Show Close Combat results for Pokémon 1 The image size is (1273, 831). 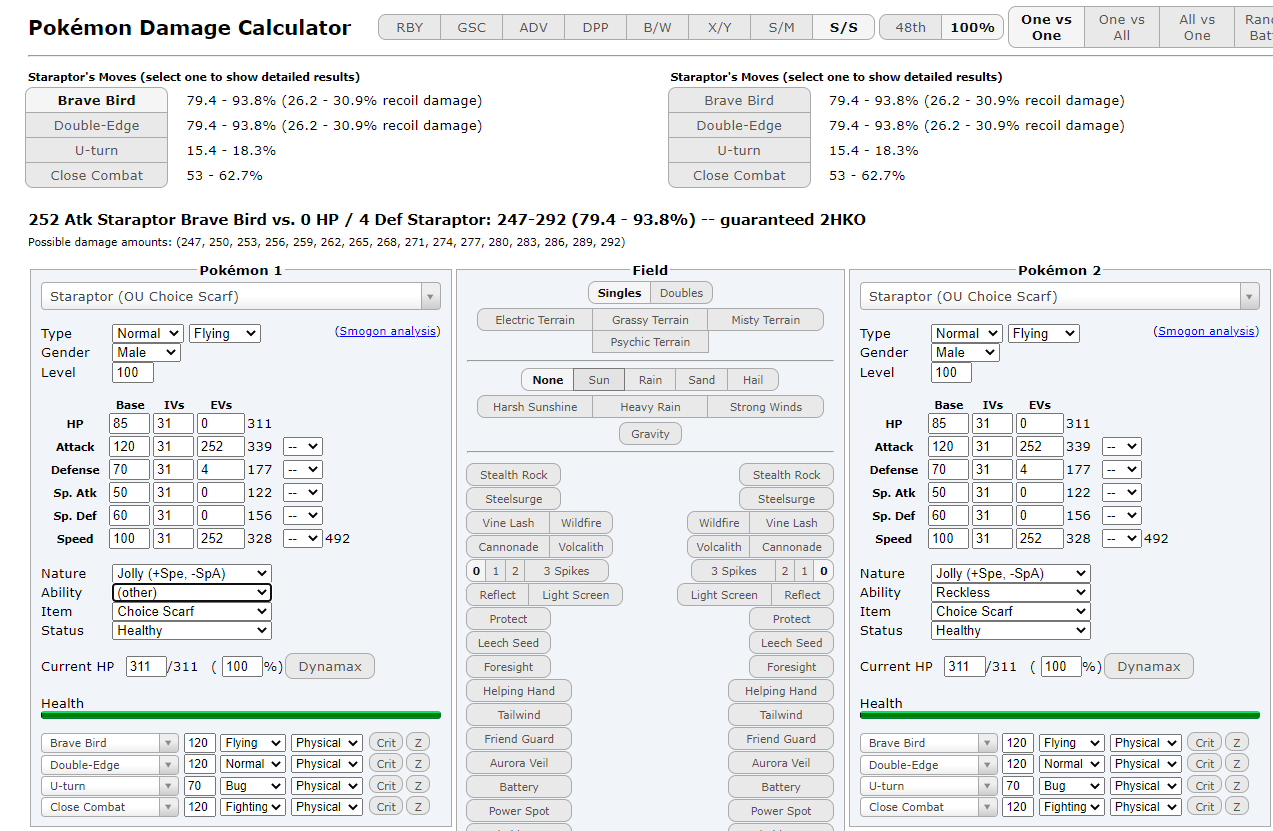(x=97, y=175)
